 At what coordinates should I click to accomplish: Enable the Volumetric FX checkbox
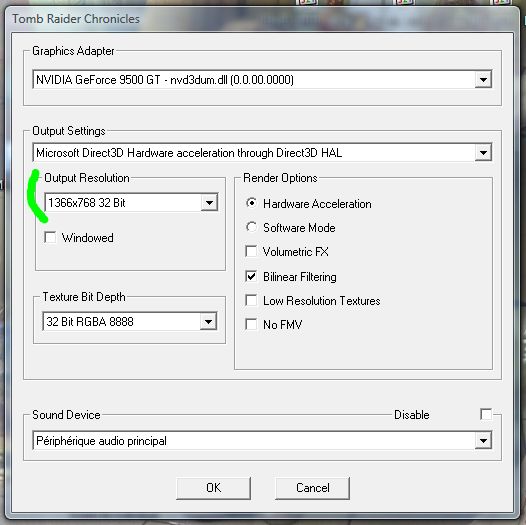[x=251, y=251]
